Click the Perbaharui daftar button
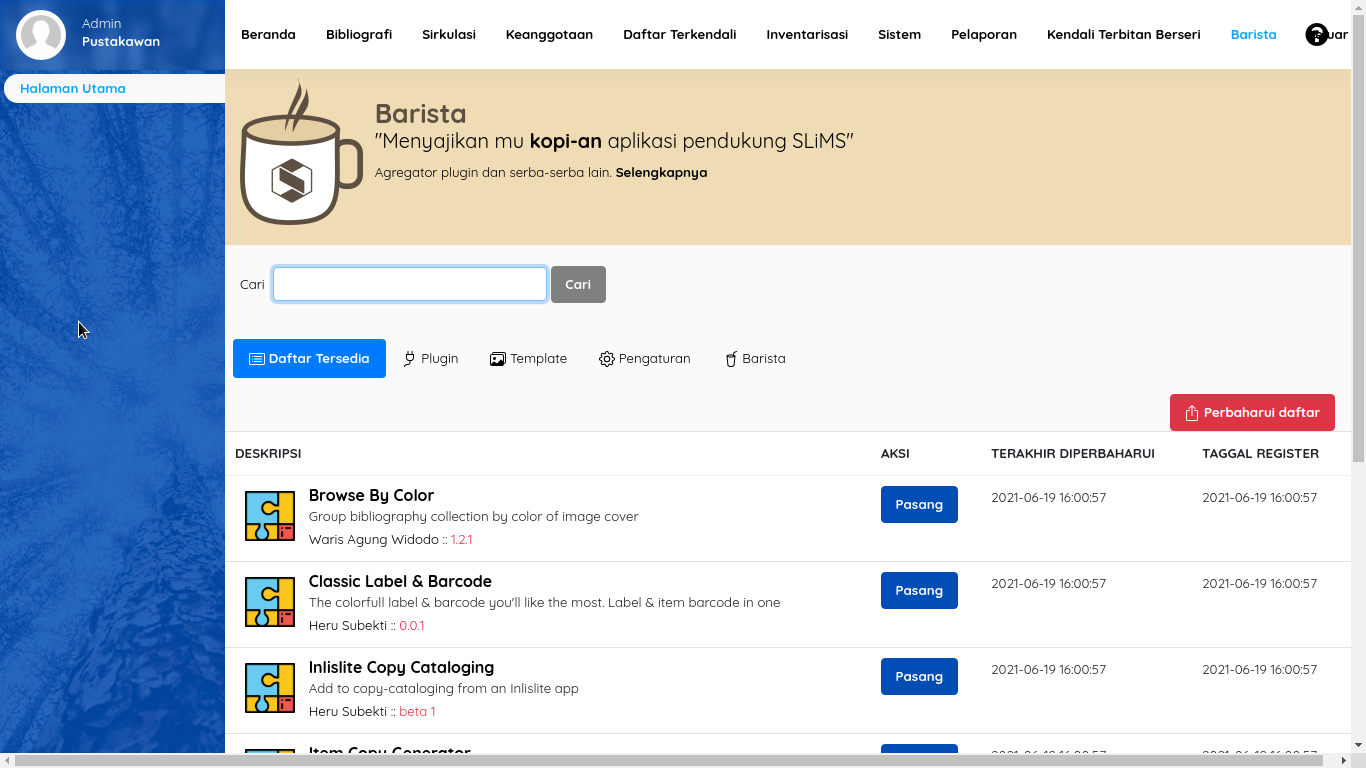The image size is (1366, 768). [1252, 413]
